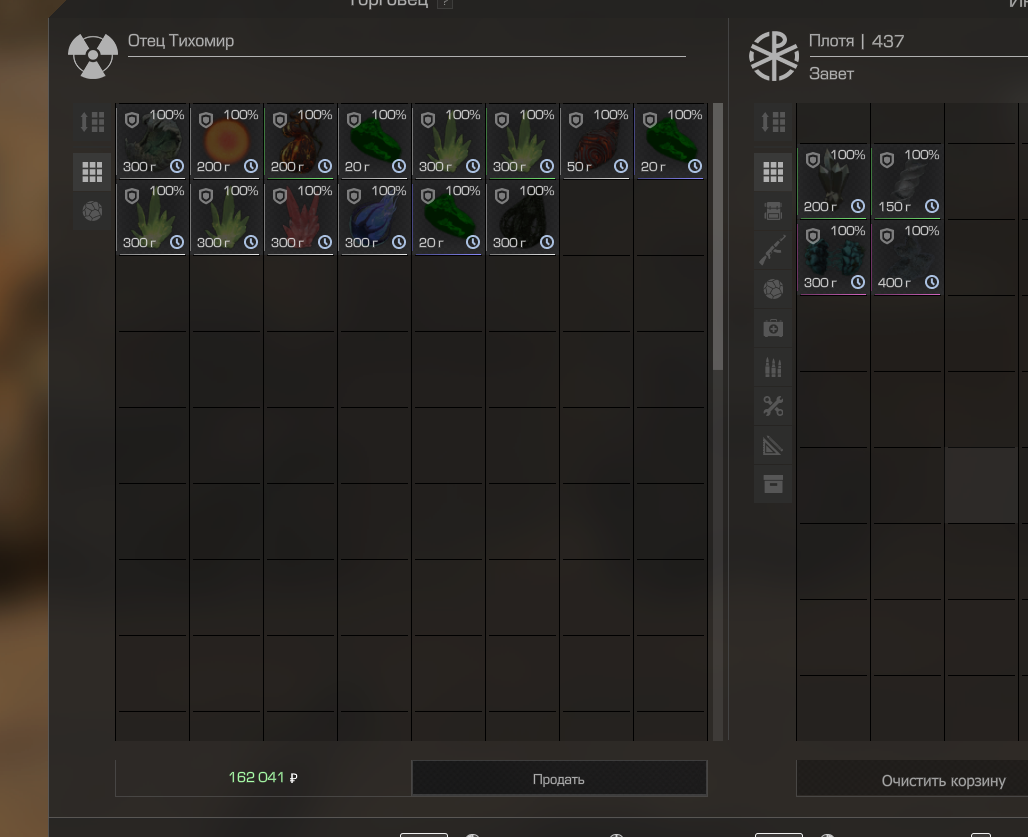Filter inventory by ruler triangle icon
This screenshot has height=837, width=1028.
tap(773, 446)
